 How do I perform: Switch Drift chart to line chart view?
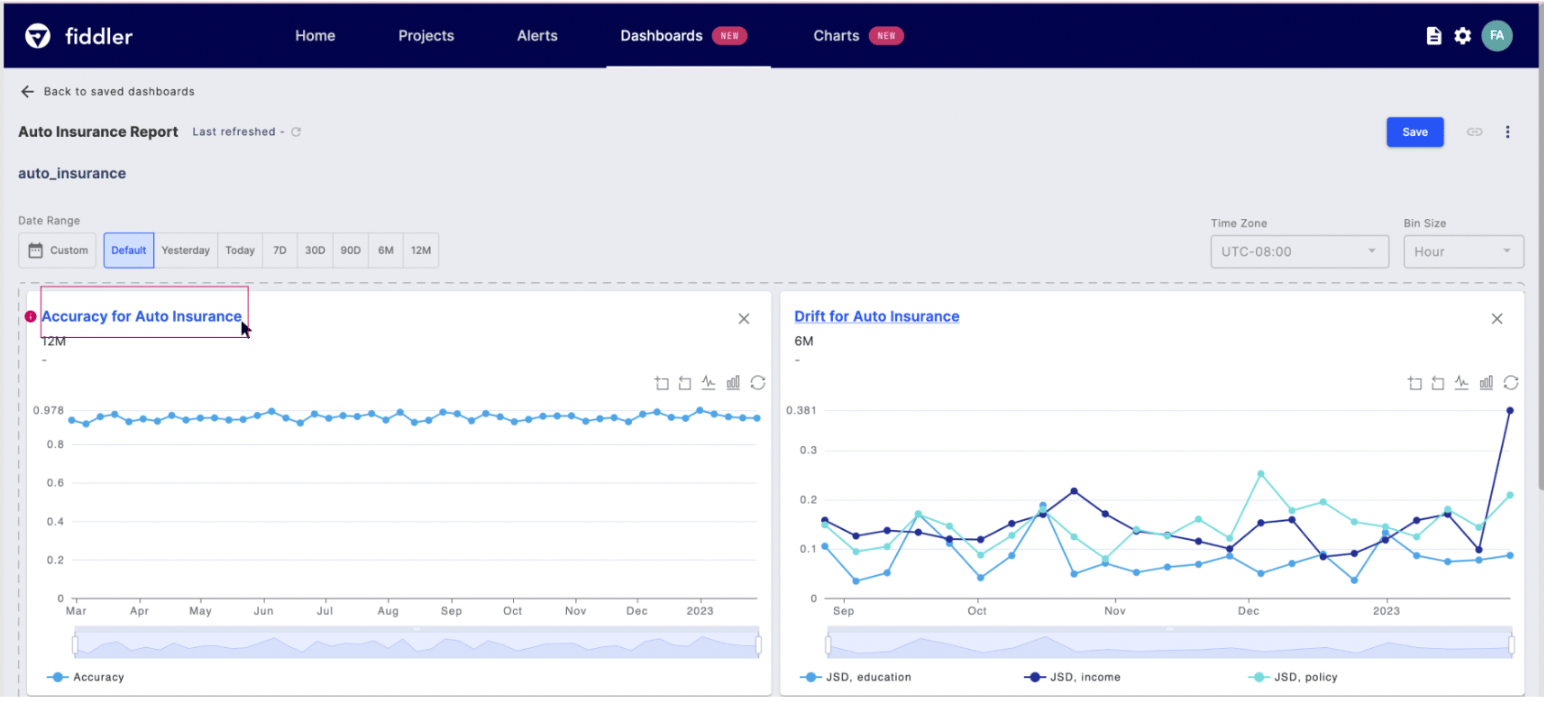[x=1462, y=382]
